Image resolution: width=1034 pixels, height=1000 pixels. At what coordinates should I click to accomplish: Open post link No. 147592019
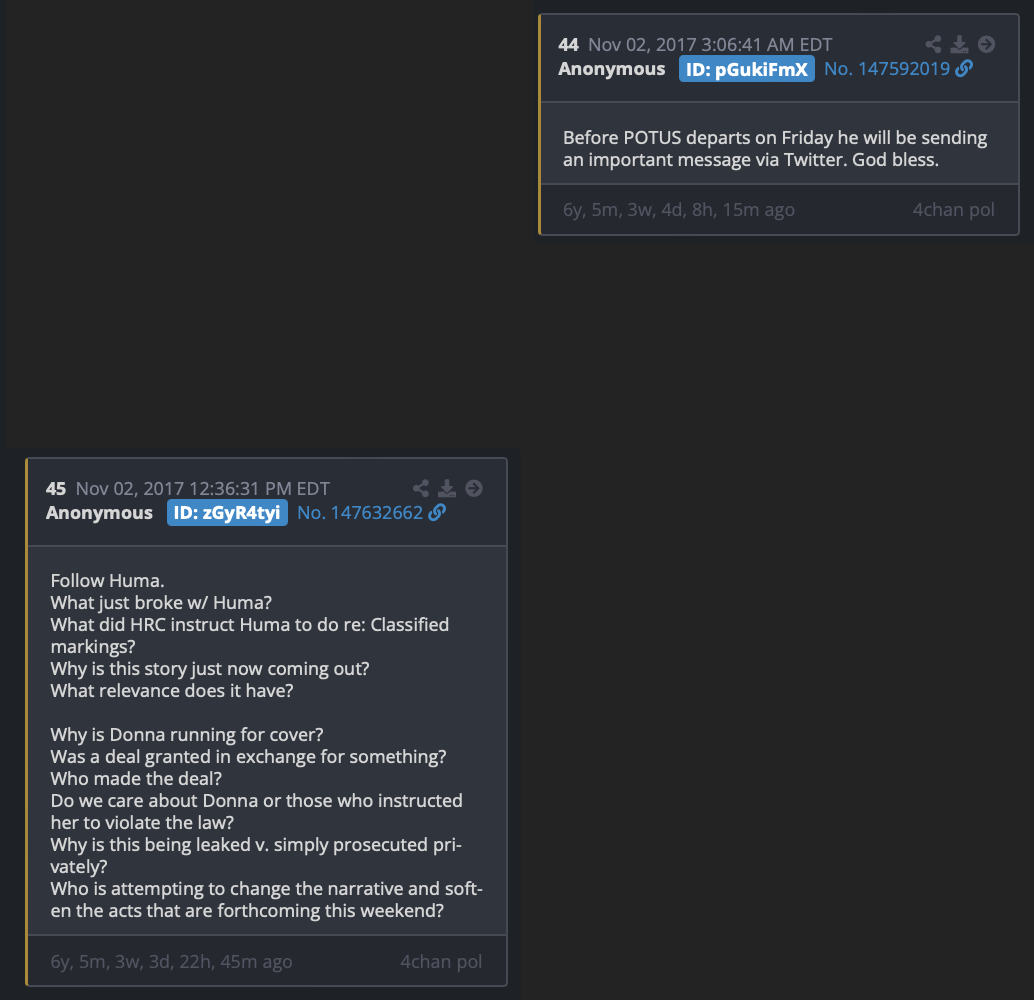pyautogui.click(x=887, y=69)
